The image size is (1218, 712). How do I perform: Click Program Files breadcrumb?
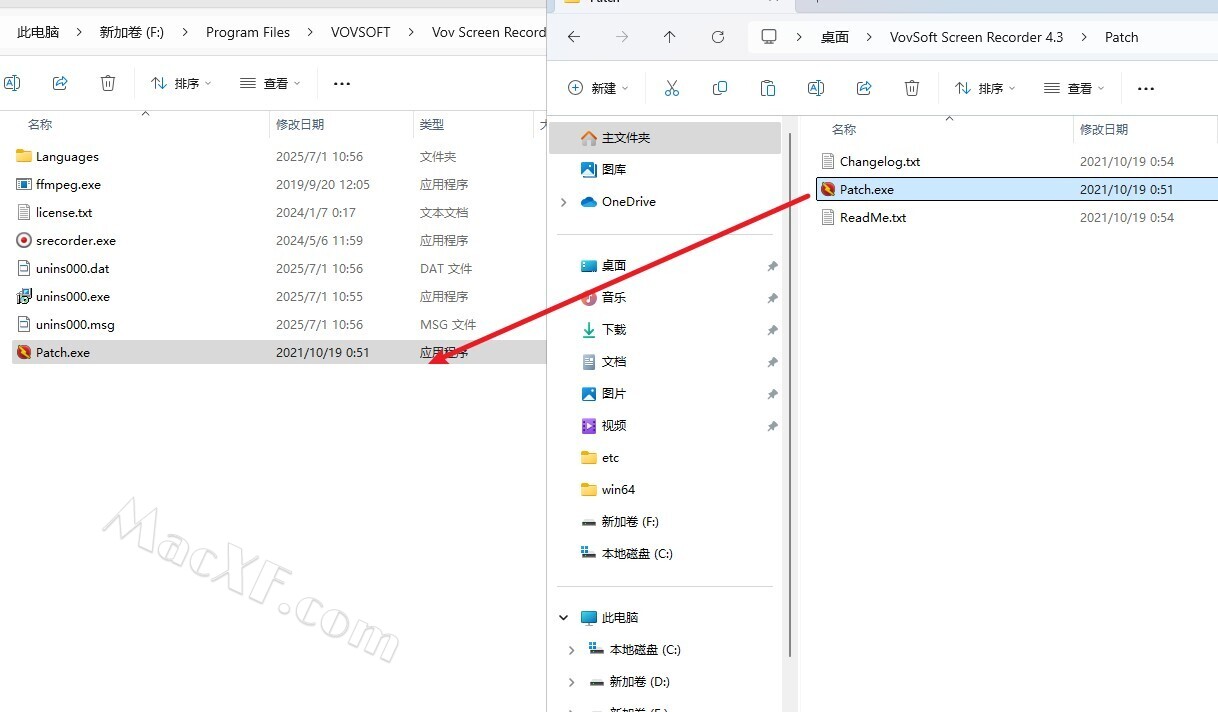pos(248,32)
